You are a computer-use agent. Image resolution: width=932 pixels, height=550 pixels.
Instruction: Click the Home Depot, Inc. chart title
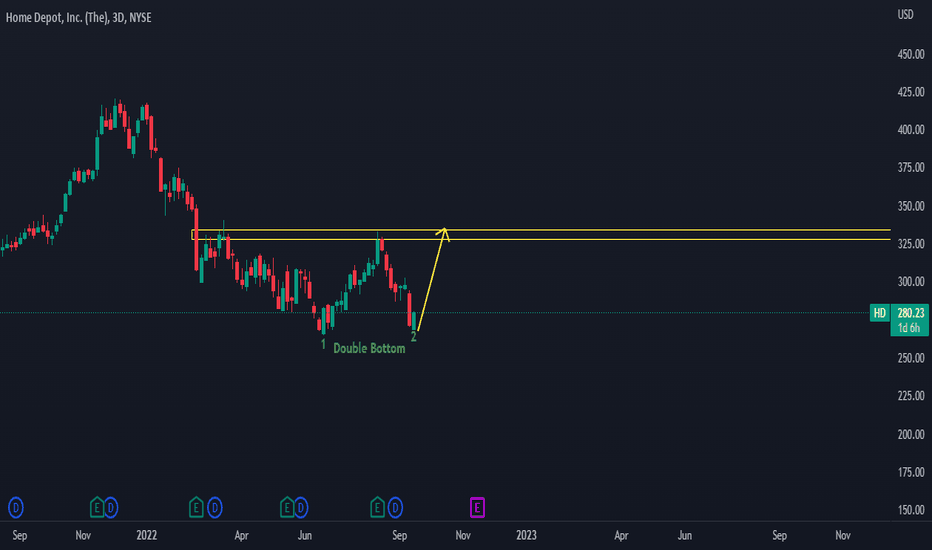[x=78, y=18]
